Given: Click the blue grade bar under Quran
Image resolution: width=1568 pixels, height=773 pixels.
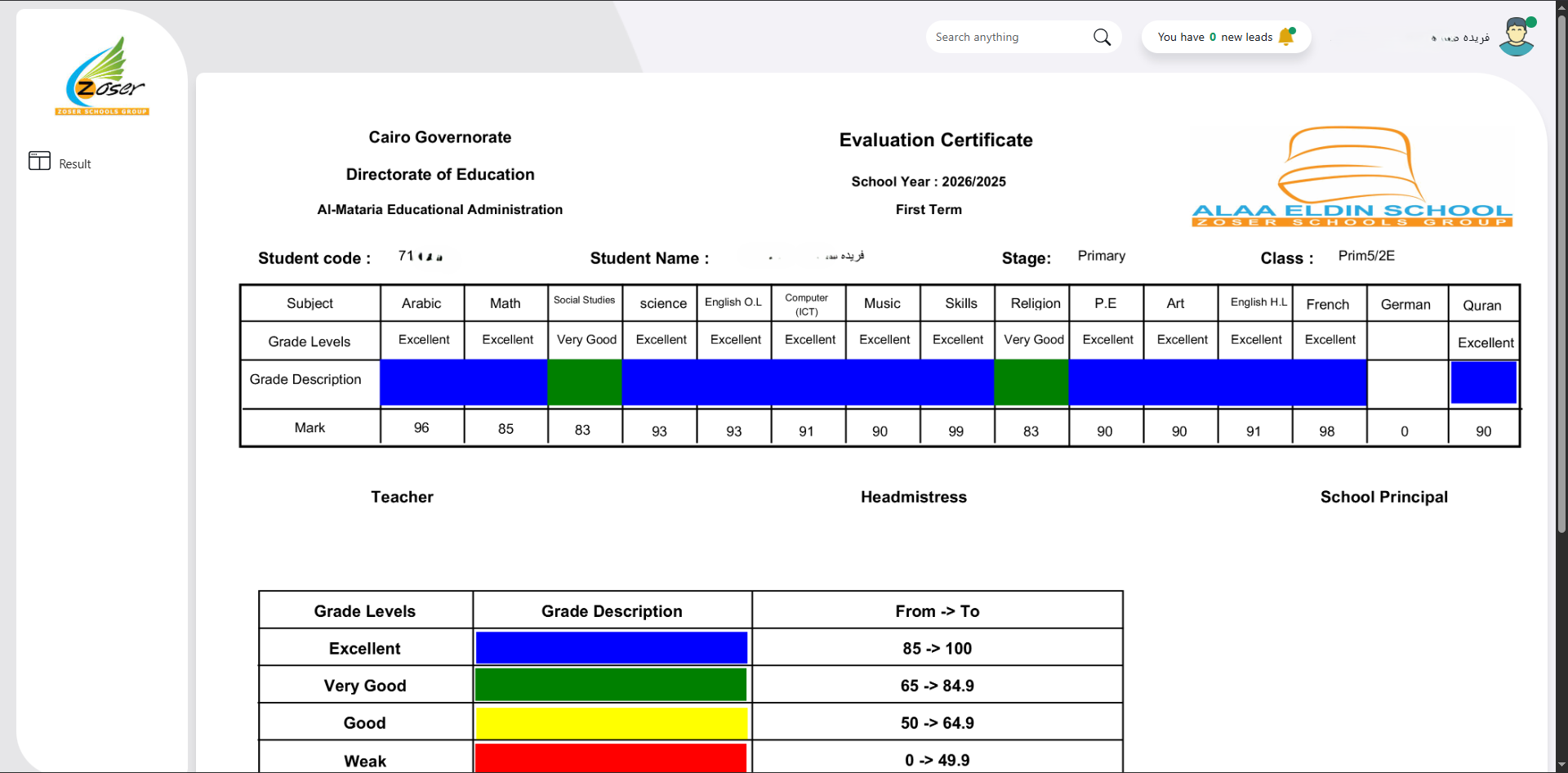Looking at the screenshot, I should coord(1483,382).
